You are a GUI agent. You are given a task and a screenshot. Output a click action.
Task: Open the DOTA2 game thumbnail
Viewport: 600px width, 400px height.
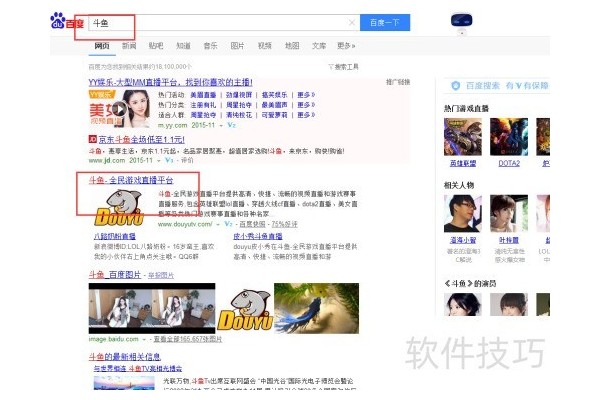click(509, 137)
